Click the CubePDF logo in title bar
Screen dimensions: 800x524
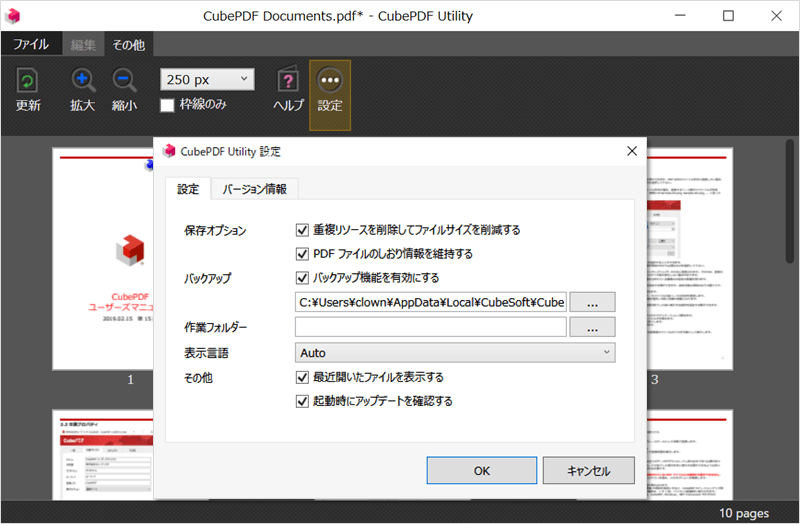[x=13, y=16]
